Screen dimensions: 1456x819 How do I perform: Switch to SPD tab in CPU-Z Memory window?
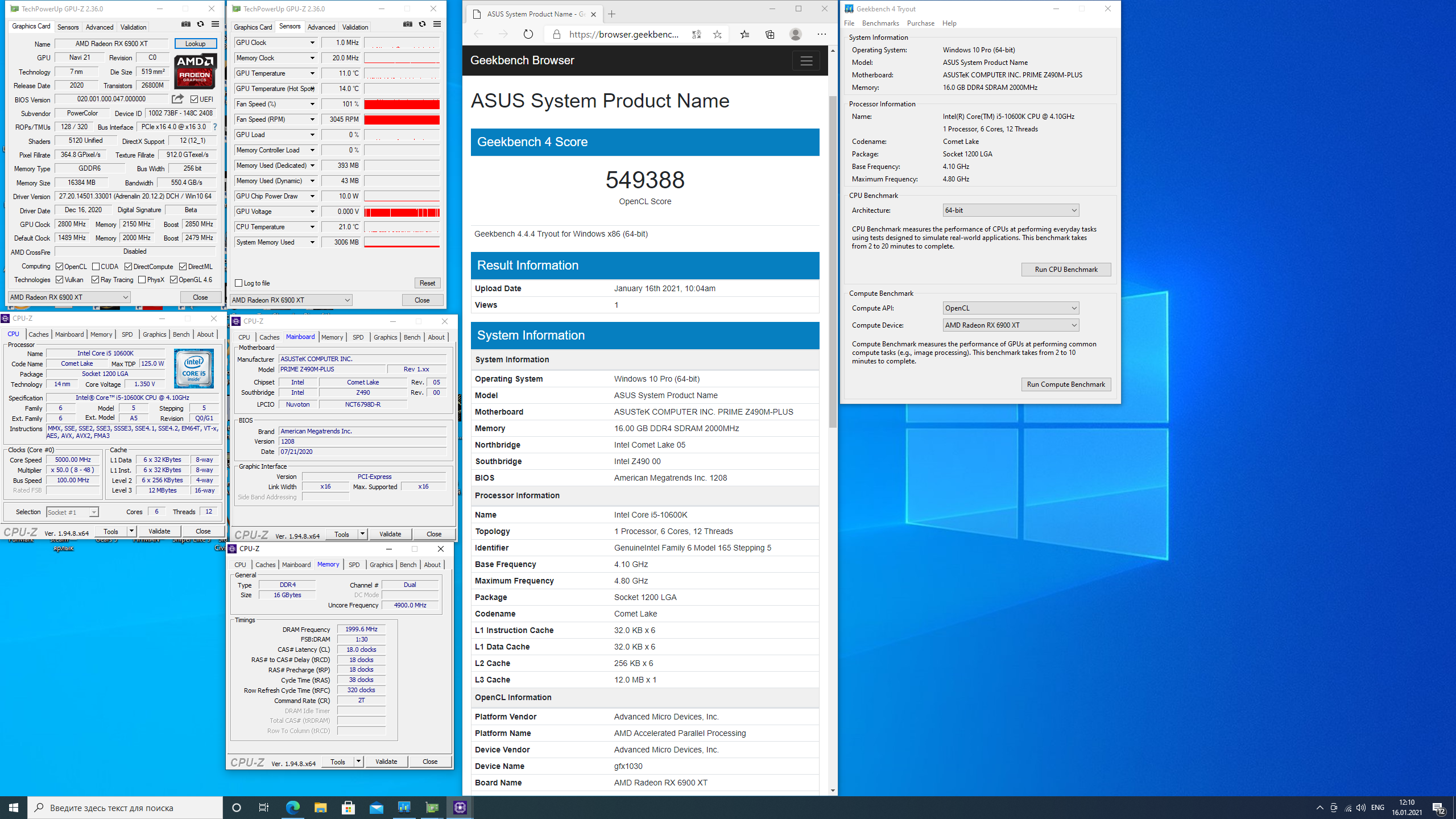[x=354, y=565]
